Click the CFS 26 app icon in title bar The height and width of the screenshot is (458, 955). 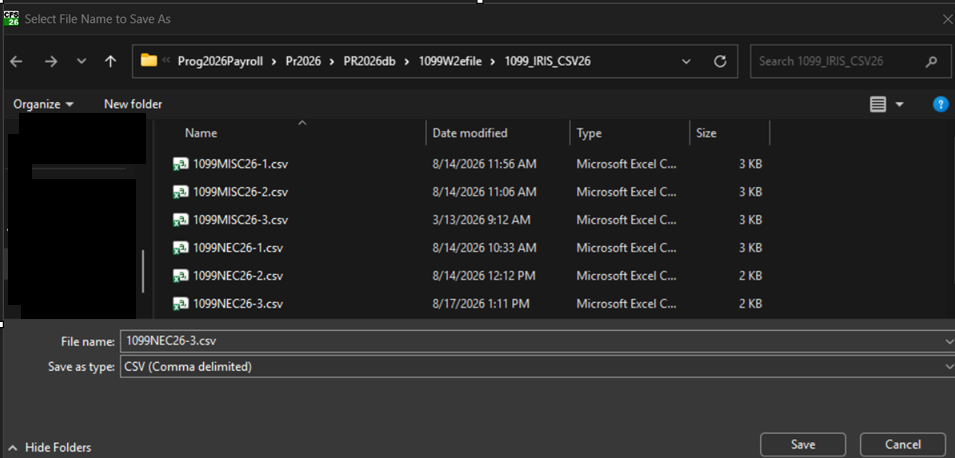point(12,19)
